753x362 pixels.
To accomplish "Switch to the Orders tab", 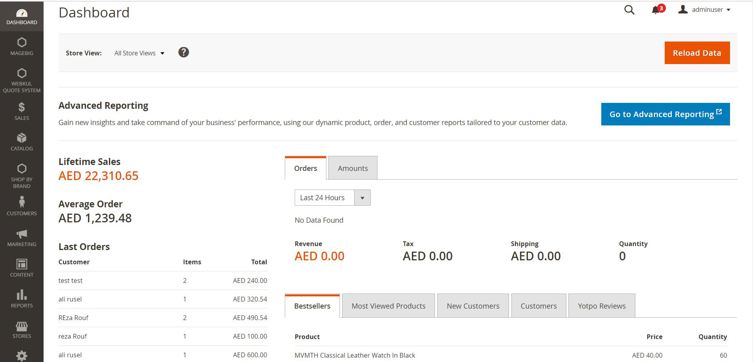I will 305,168.
